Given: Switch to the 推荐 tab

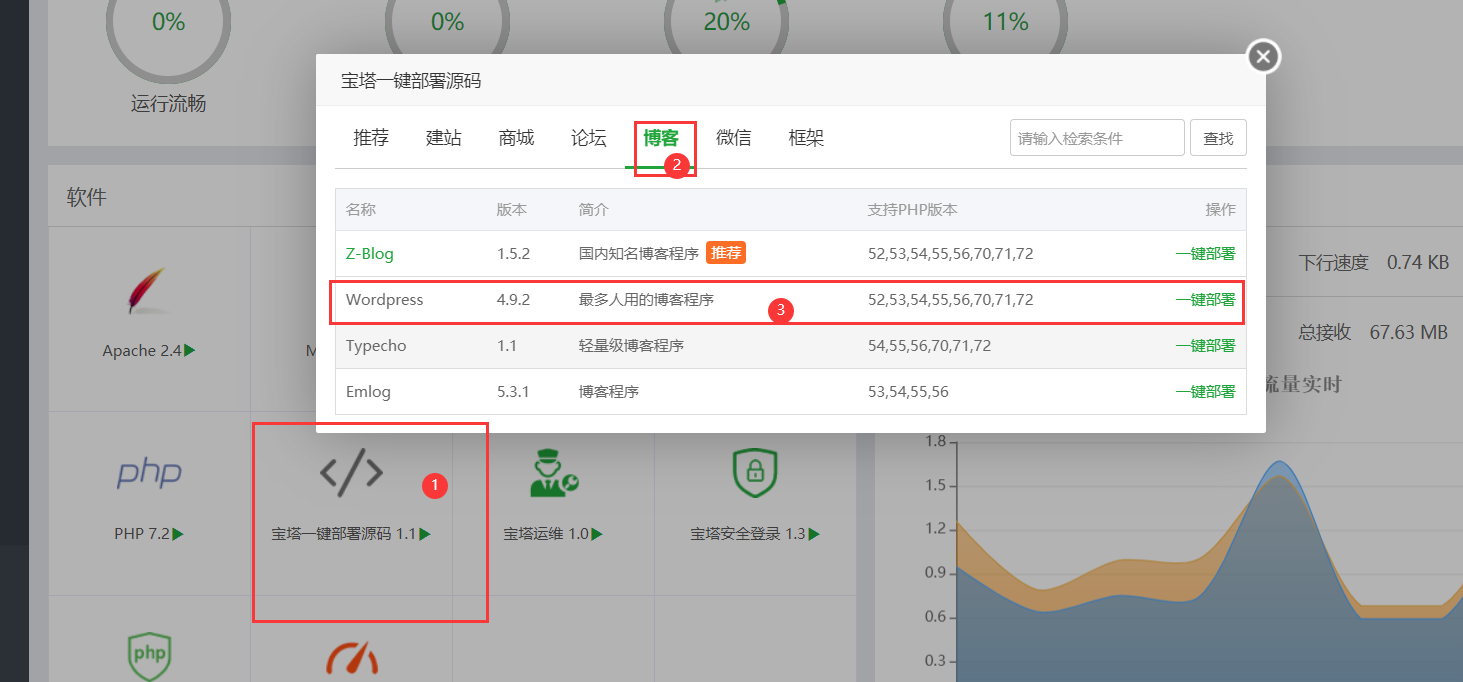Looking at the screenshot, I should coord(371,139).
